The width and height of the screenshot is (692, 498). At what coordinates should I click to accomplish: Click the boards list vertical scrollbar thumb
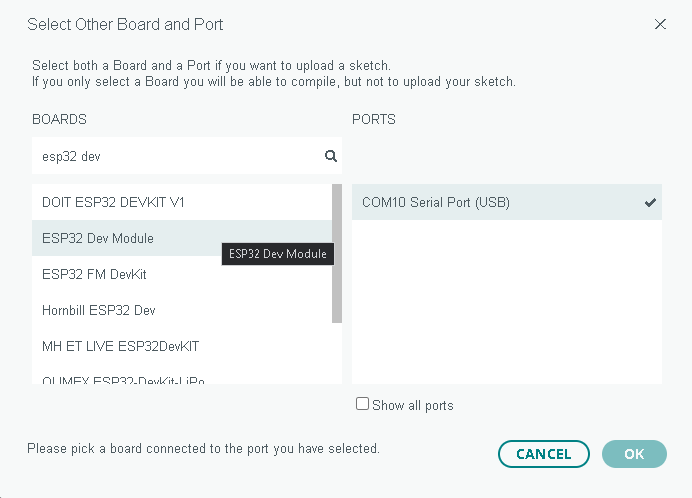coord(337,253)
